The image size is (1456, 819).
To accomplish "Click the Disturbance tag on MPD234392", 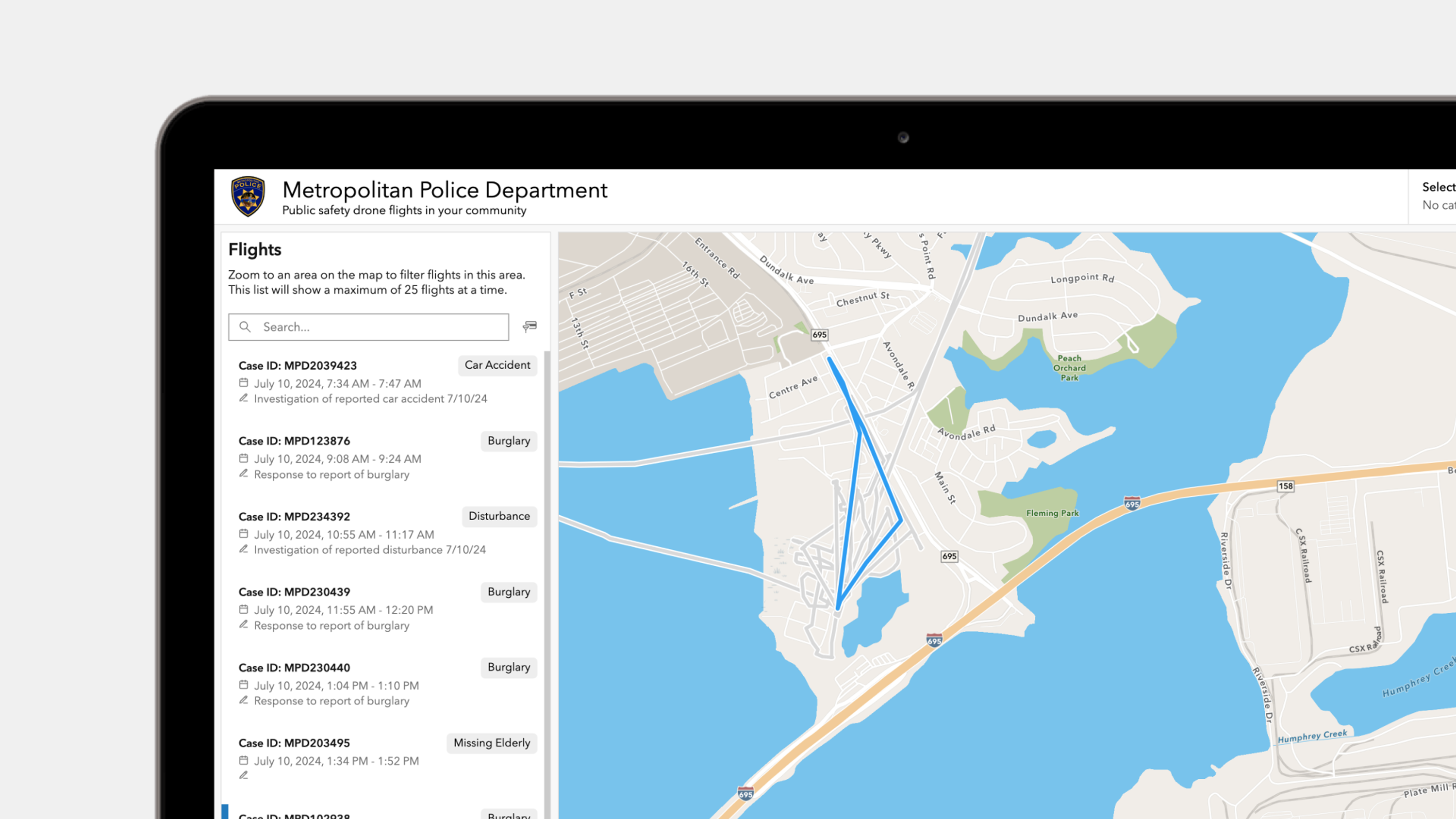I will [x=498, y=516].
